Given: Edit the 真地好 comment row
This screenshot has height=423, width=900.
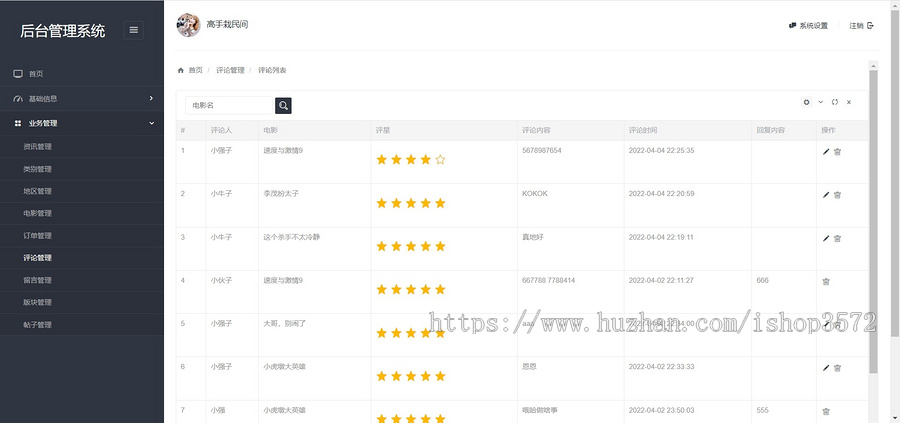Looking at the screenshot, I should [826, 238].
